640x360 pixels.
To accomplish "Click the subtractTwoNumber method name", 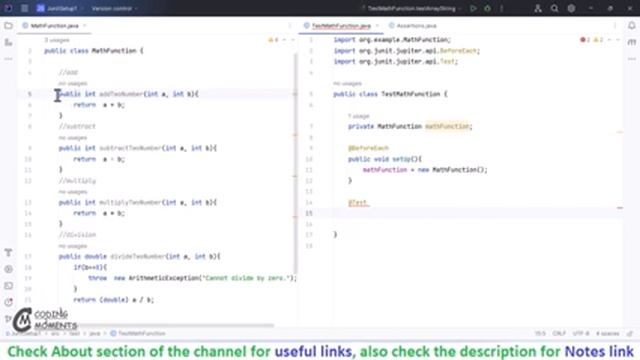I will [x=130, y=148].
